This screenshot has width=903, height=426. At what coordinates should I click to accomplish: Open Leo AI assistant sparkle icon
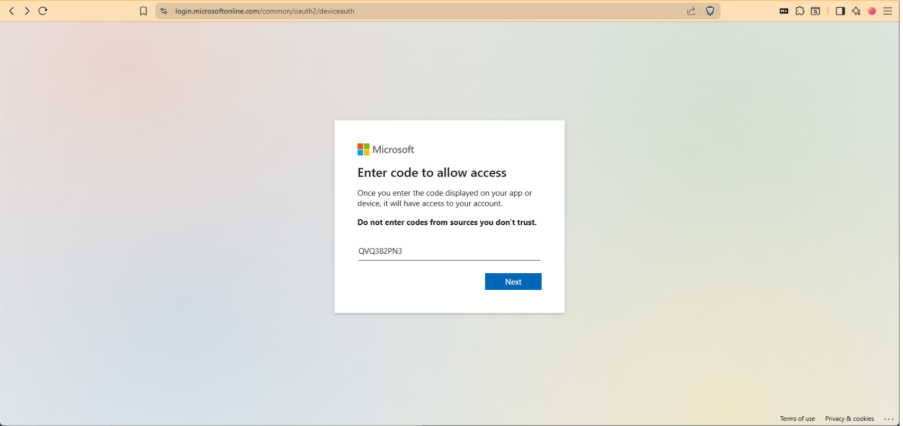pyautogui.click(x=856, y=11)
